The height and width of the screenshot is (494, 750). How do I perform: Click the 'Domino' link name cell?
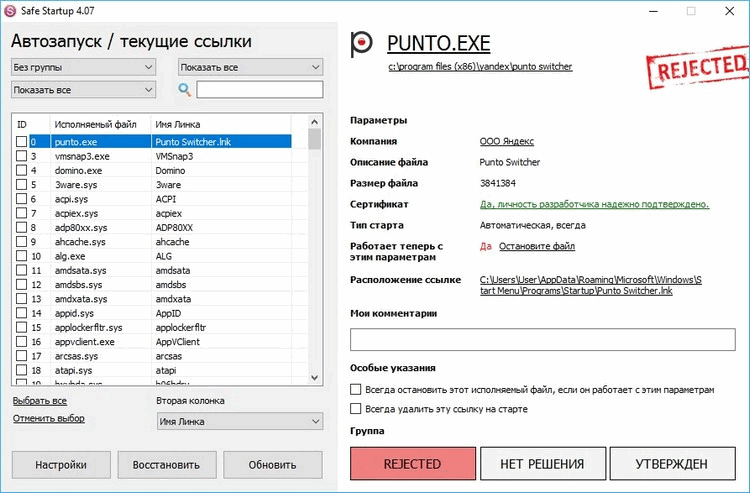pyautogui.click(x=221, y=170)
